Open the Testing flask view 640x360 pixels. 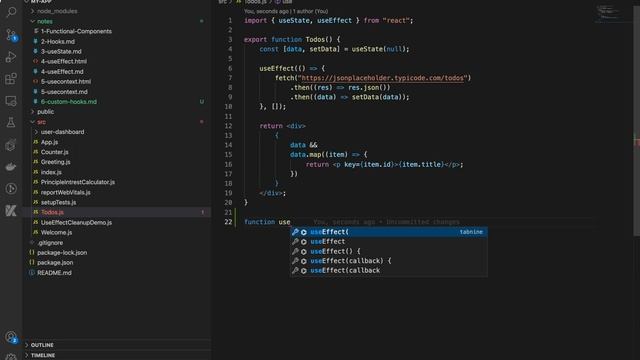11,122
